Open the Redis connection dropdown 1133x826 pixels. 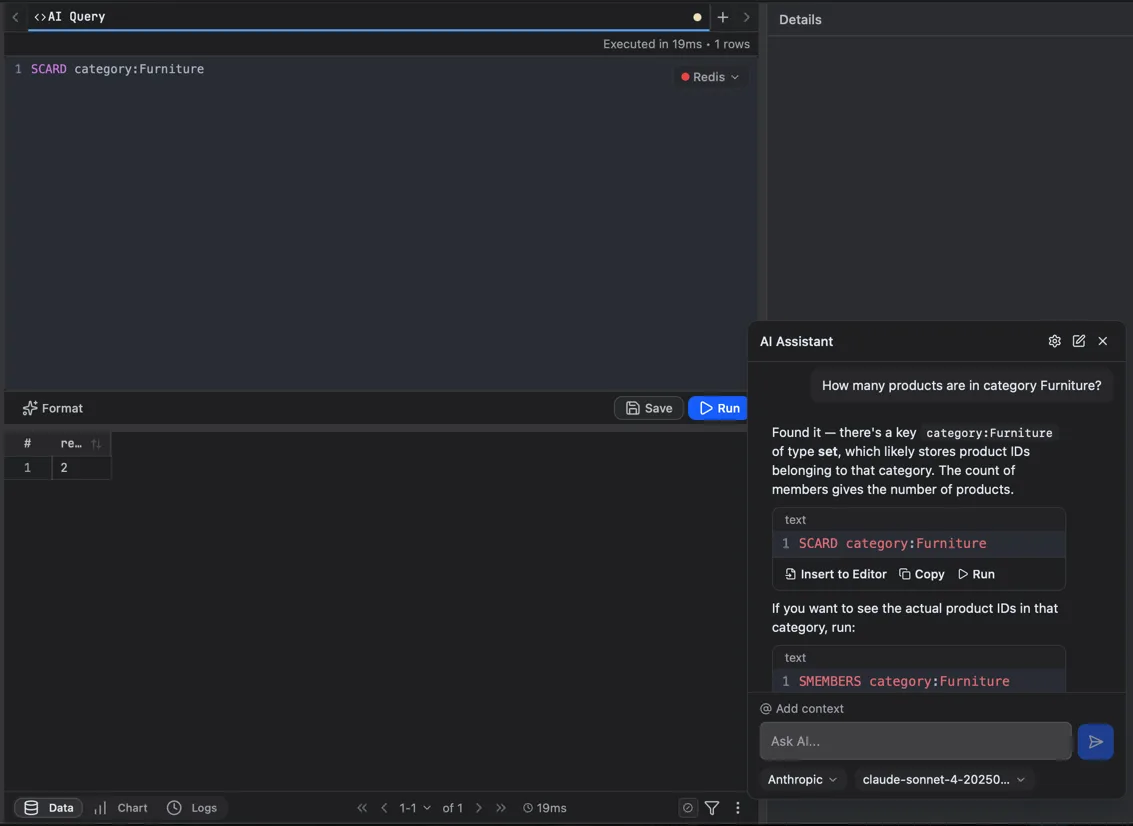pyautogui.click(x=710, y=77)
